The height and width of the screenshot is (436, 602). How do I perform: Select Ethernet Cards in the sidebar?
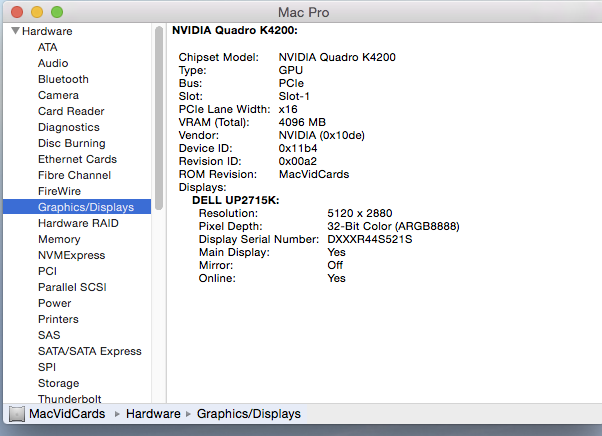coord(77,159)
